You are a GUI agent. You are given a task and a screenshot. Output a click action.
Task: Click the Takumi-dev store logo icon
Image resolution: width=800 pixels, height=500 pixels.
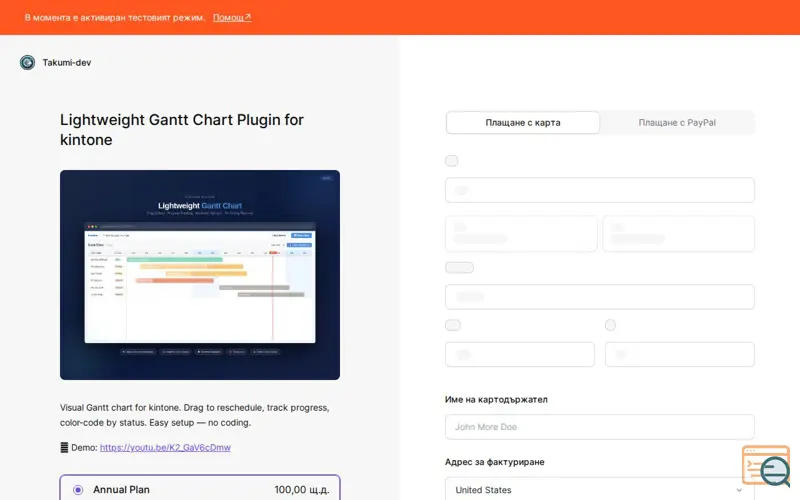[28, 62]
